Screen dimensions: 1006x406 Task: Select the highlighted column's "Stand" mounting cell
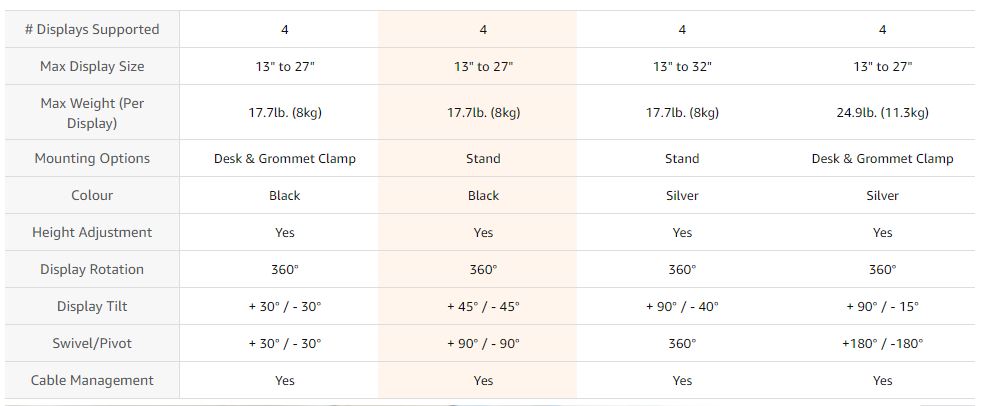point(483,159)
